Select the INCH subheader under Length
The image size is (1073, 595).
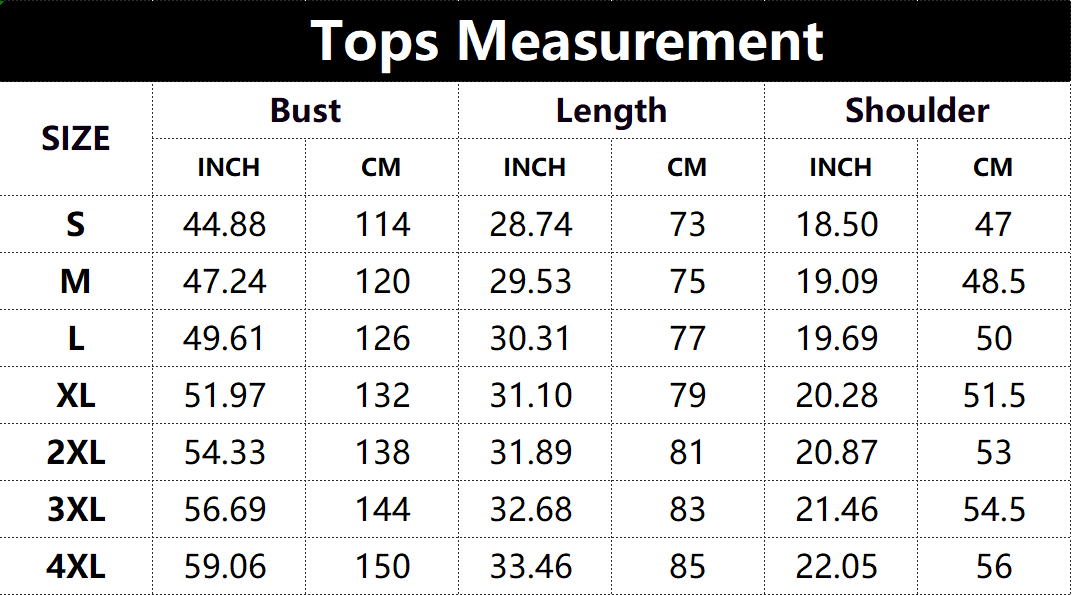coord(534,167)
